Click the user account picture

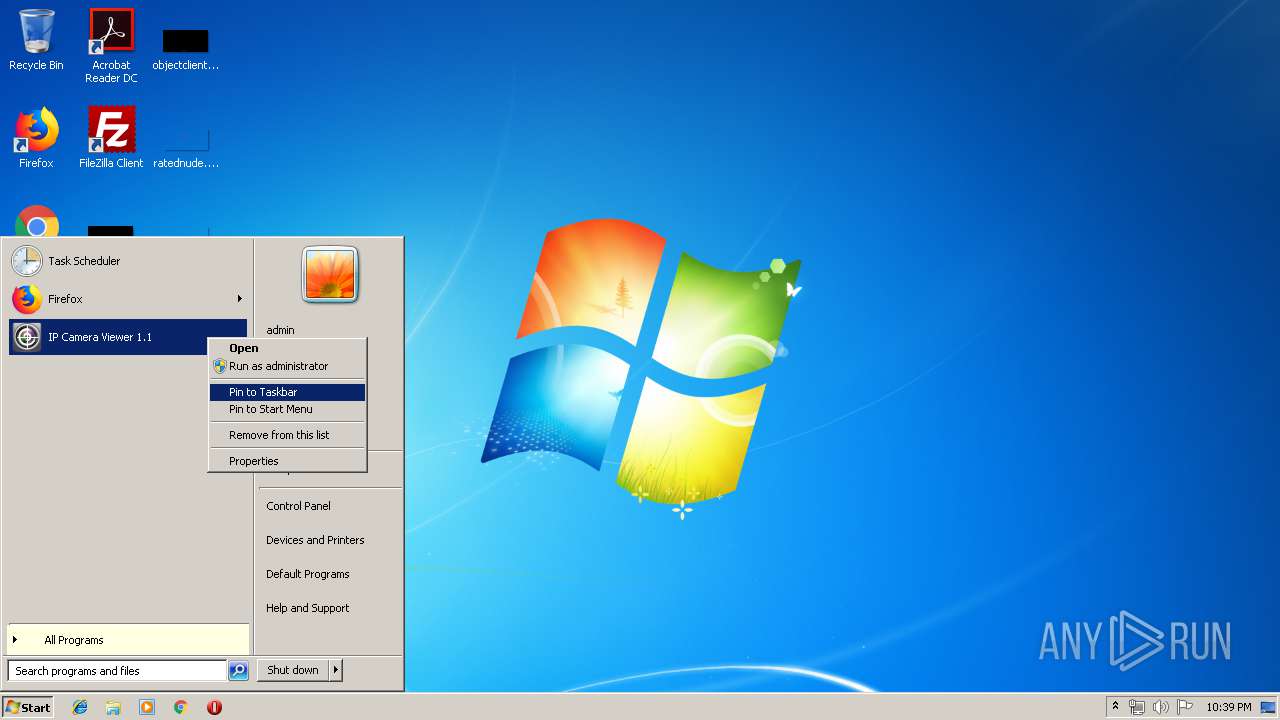330,274
